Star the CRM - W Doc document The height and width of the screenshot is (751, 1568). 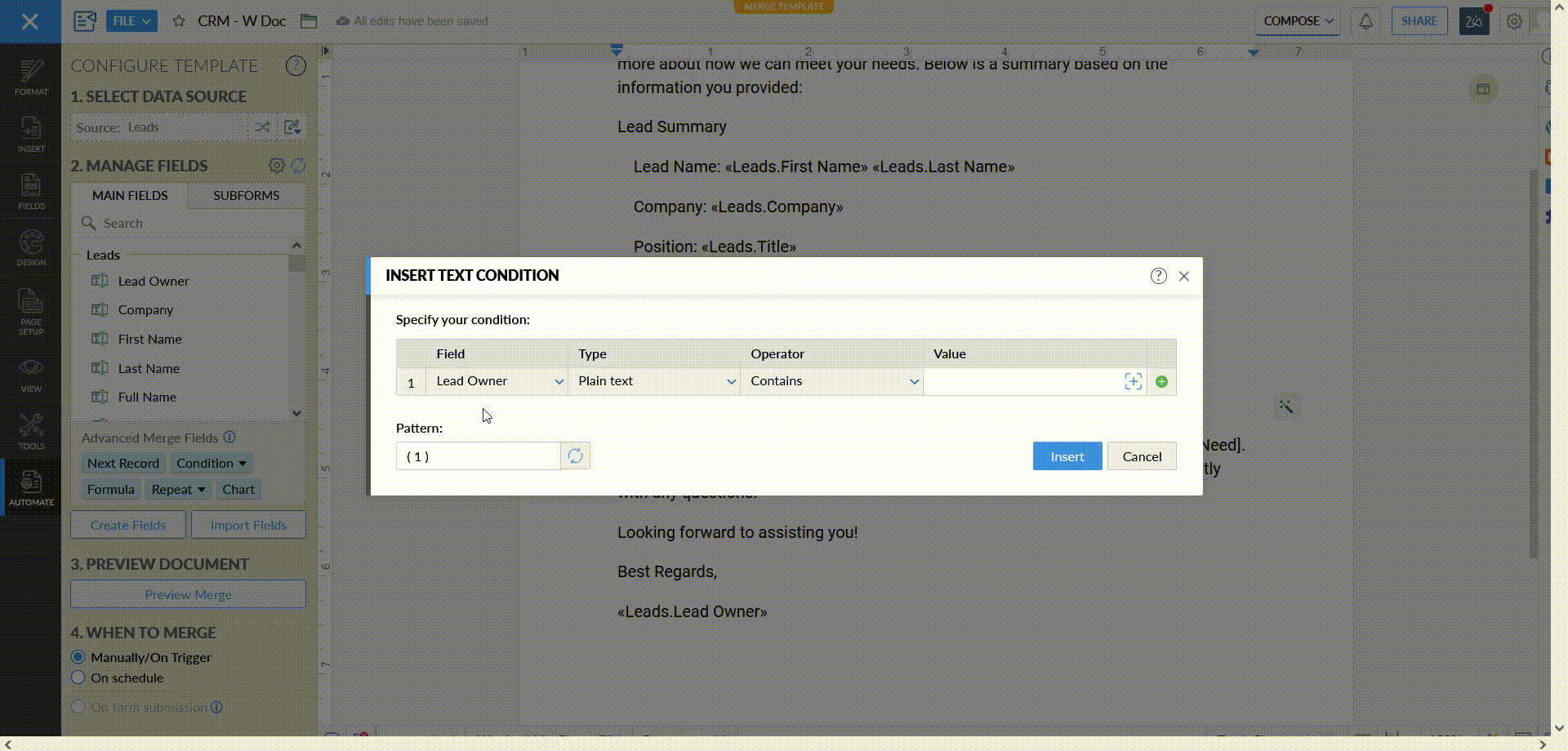coord(179,21)
